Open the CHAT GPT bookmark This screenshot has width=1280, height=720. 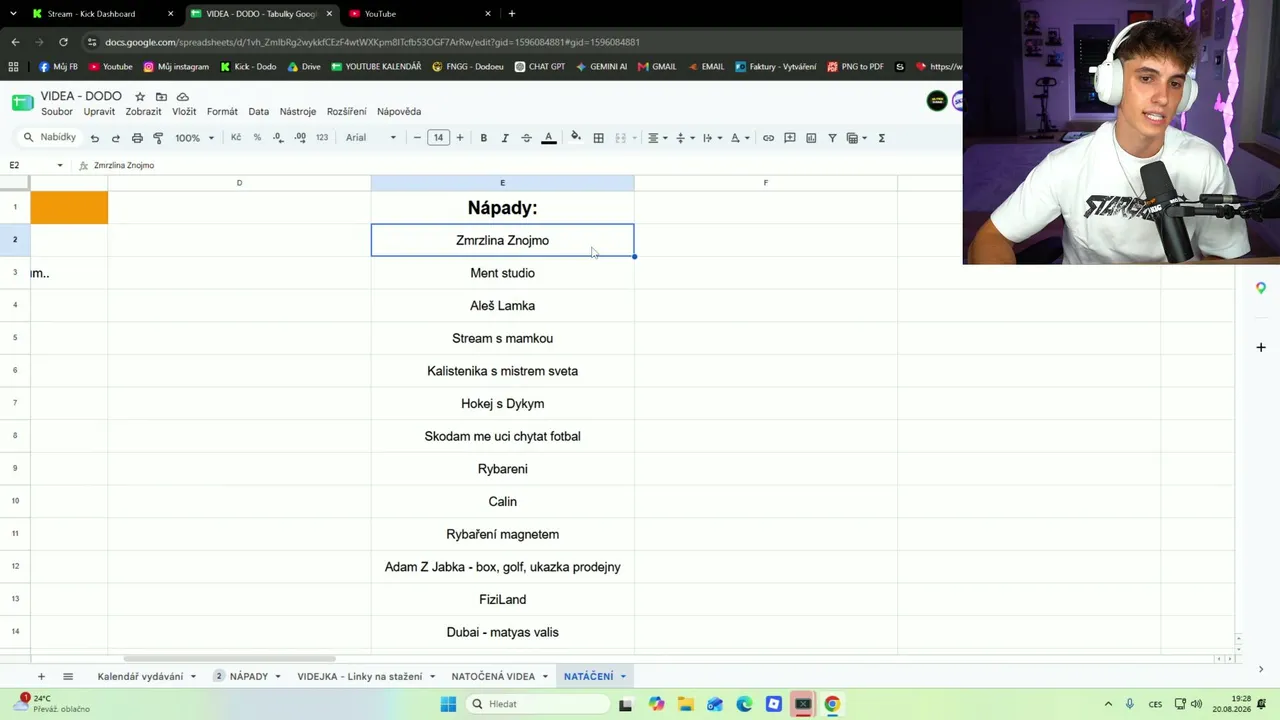[x=540, y=67]
